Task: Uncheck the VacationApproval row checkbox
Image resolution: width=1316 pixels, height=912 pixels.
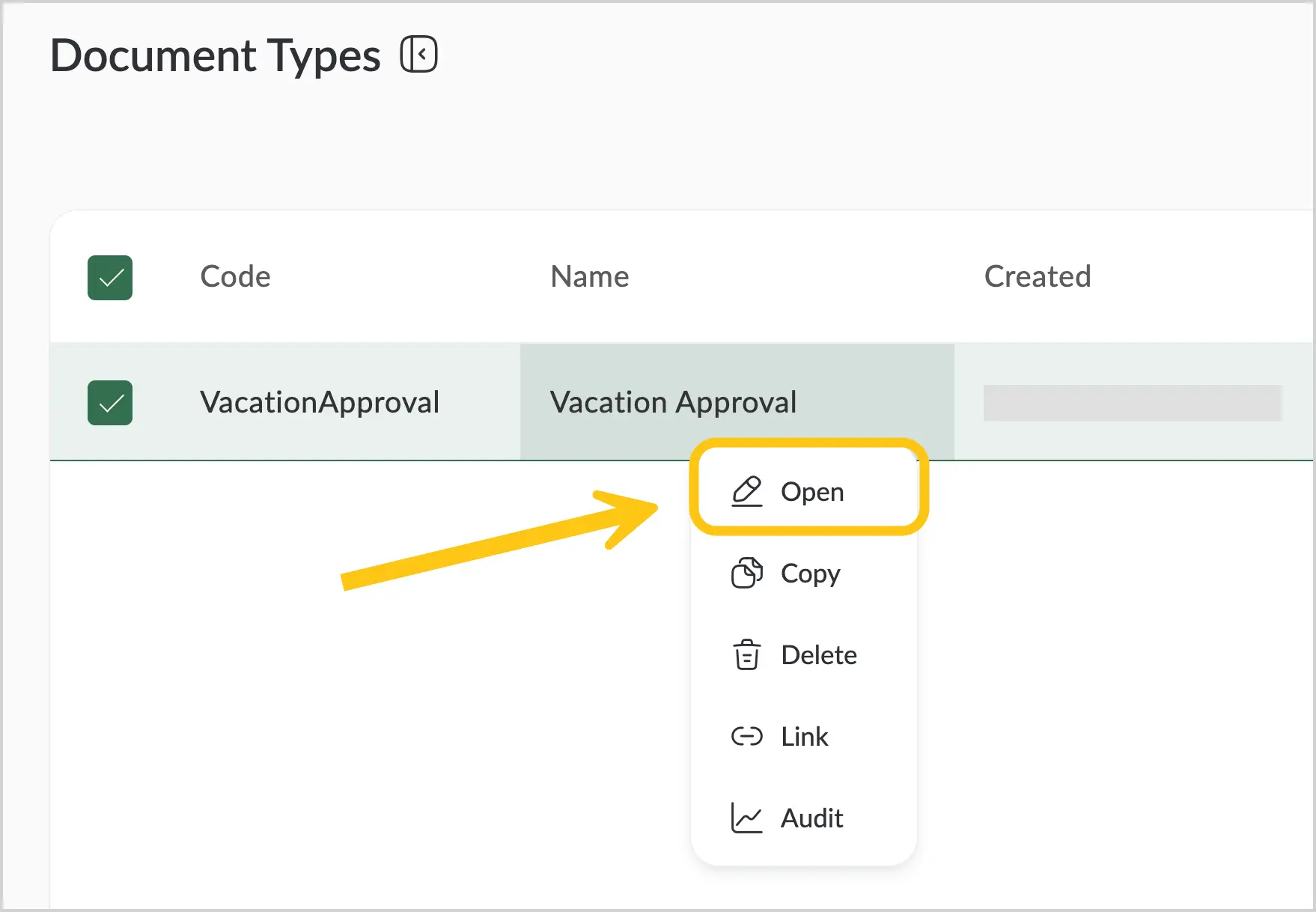Action: pos(110,403)
